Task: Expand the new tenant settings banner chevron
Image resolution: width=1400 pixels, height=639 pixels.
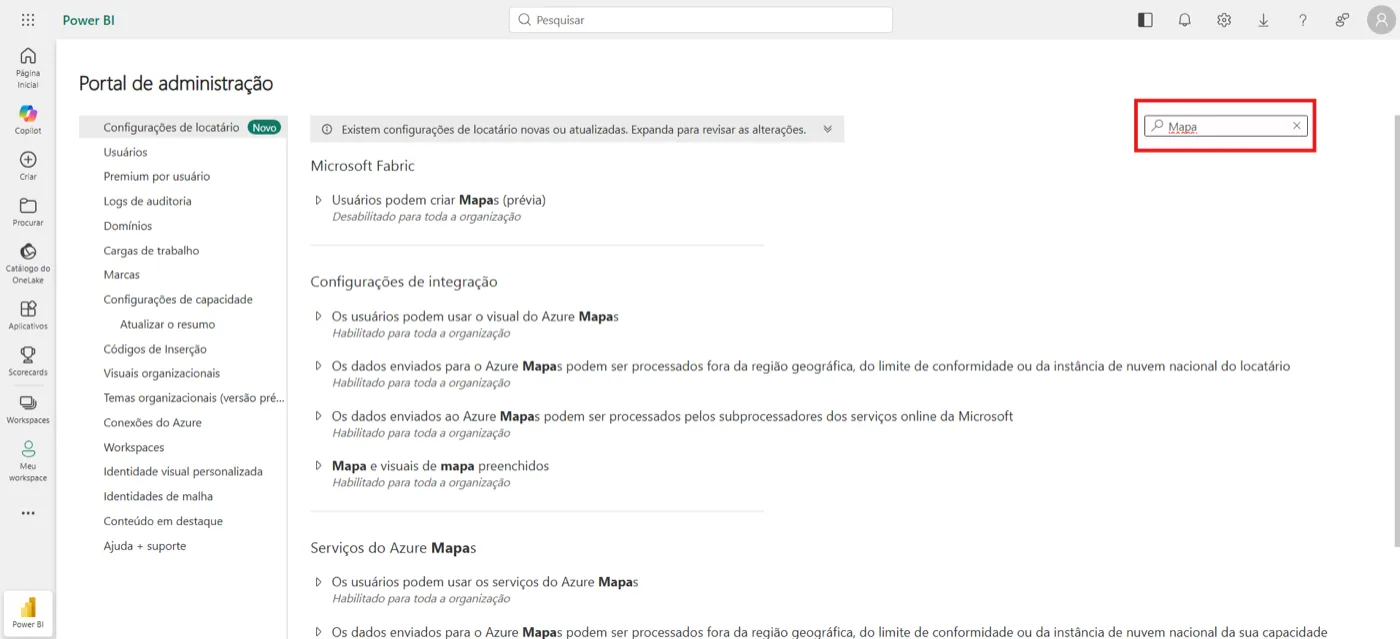Action: (827, 129)
